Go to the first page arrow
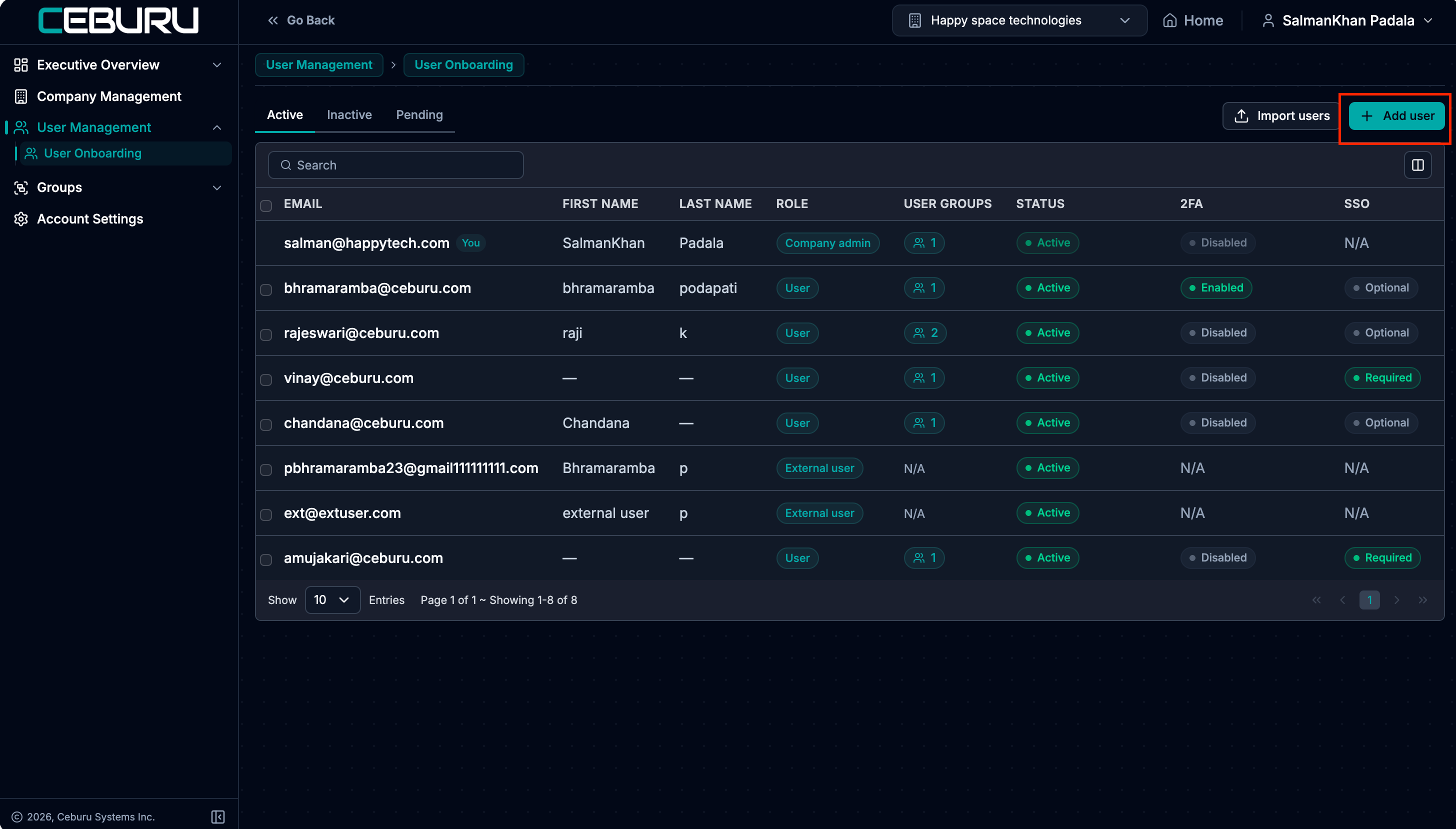The image size is (1456, 829). 1316,600
